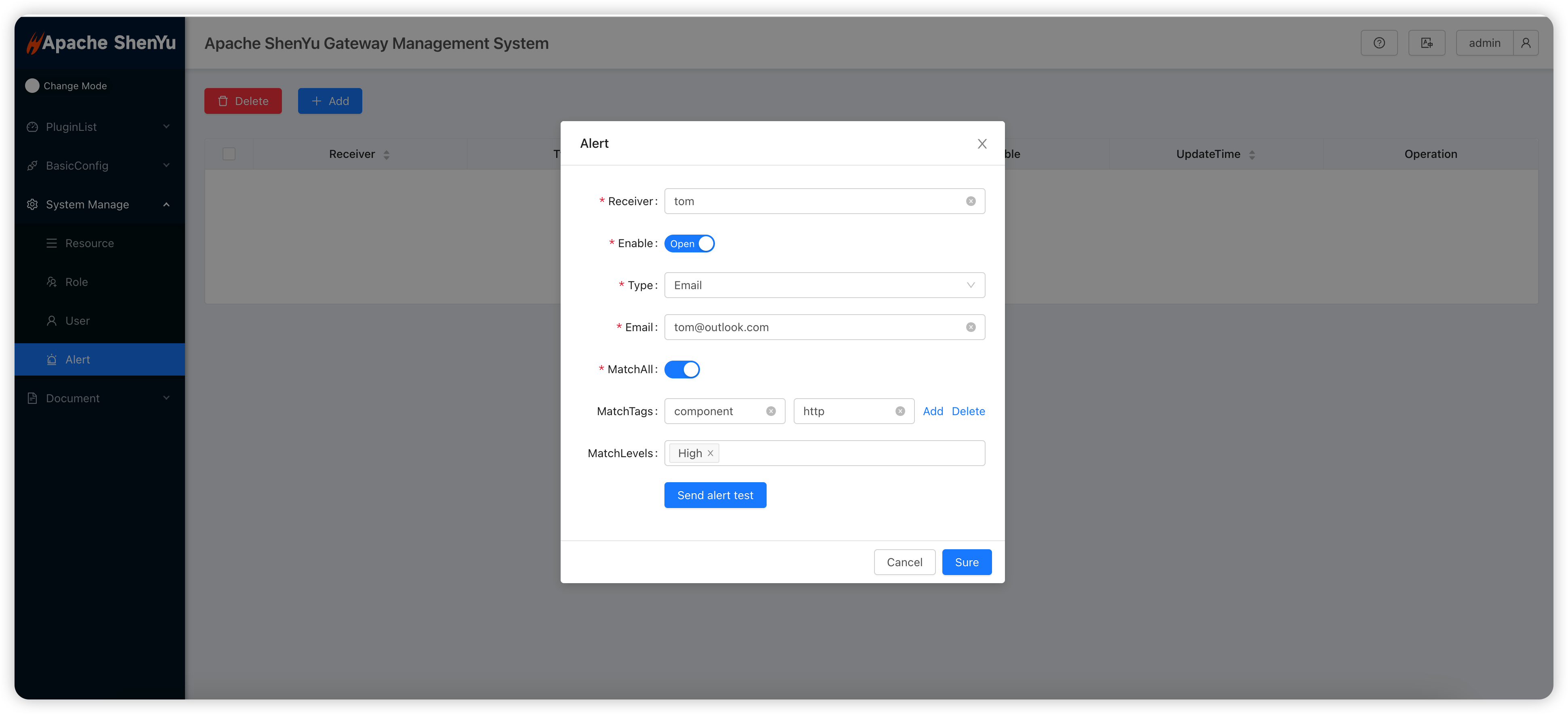
Task: Open the Role management page
Action: [x=76, y=282]
